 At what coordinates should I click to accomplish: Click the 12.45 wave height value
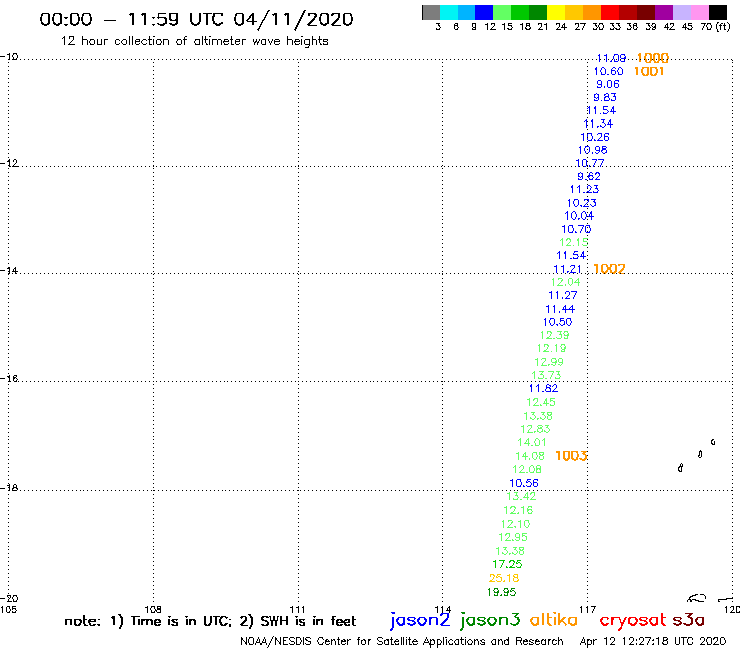(541, 402)
